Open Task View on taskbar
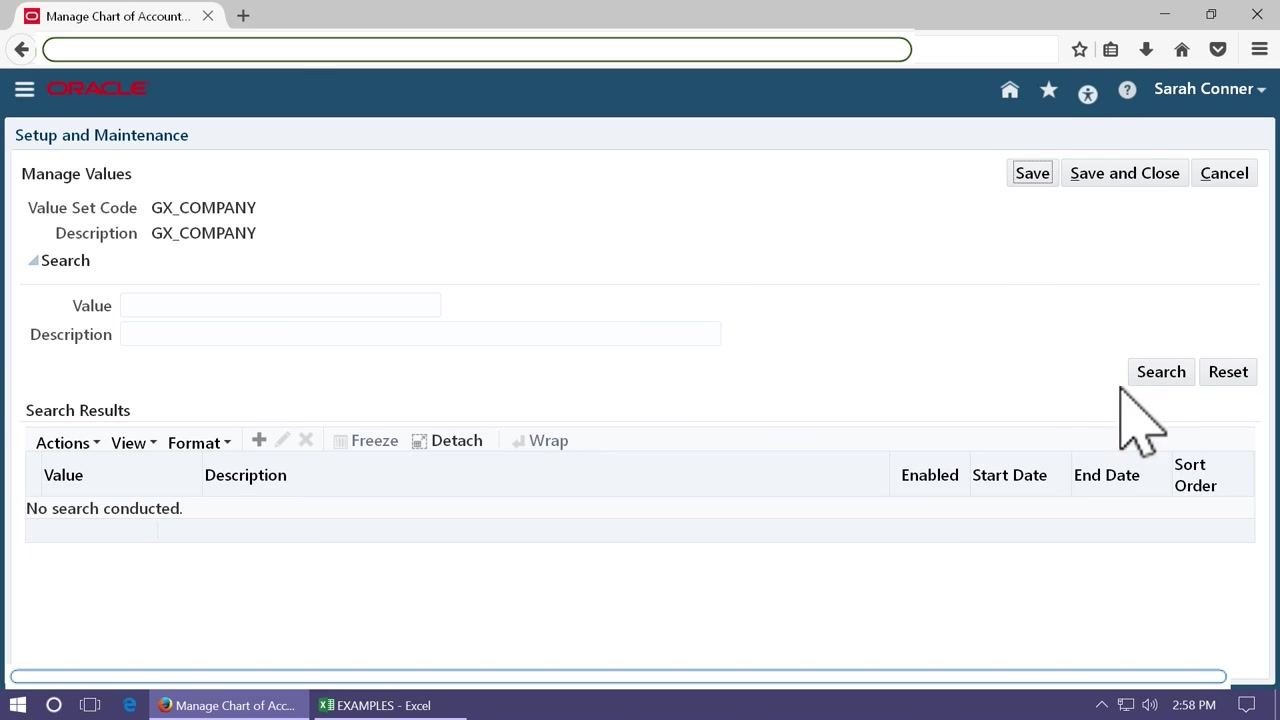This screenshot has height=720, width=1280. 90,705
